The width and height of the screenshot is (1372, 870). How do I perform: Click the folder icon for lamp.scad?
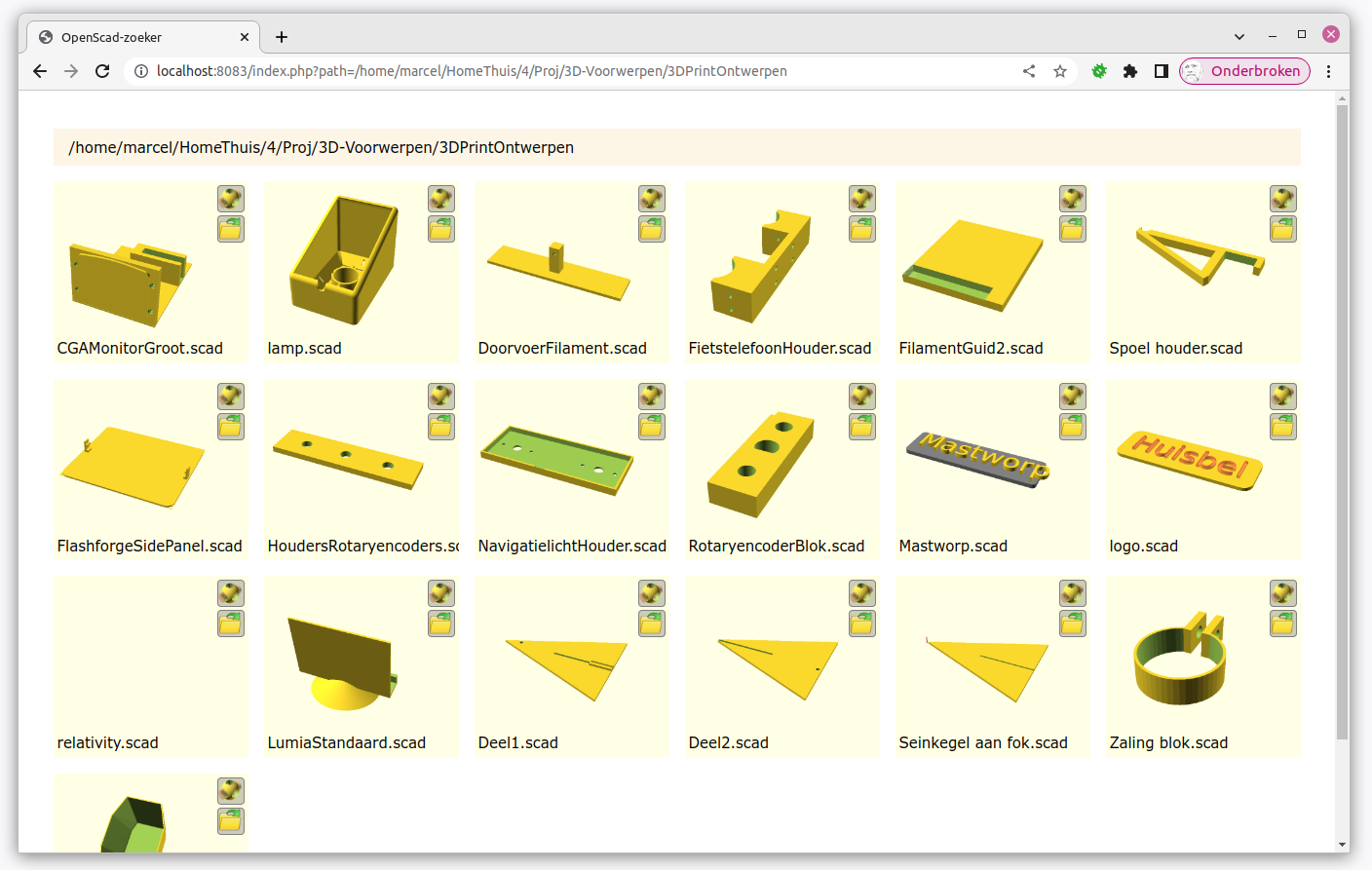(x=441, y=229)
